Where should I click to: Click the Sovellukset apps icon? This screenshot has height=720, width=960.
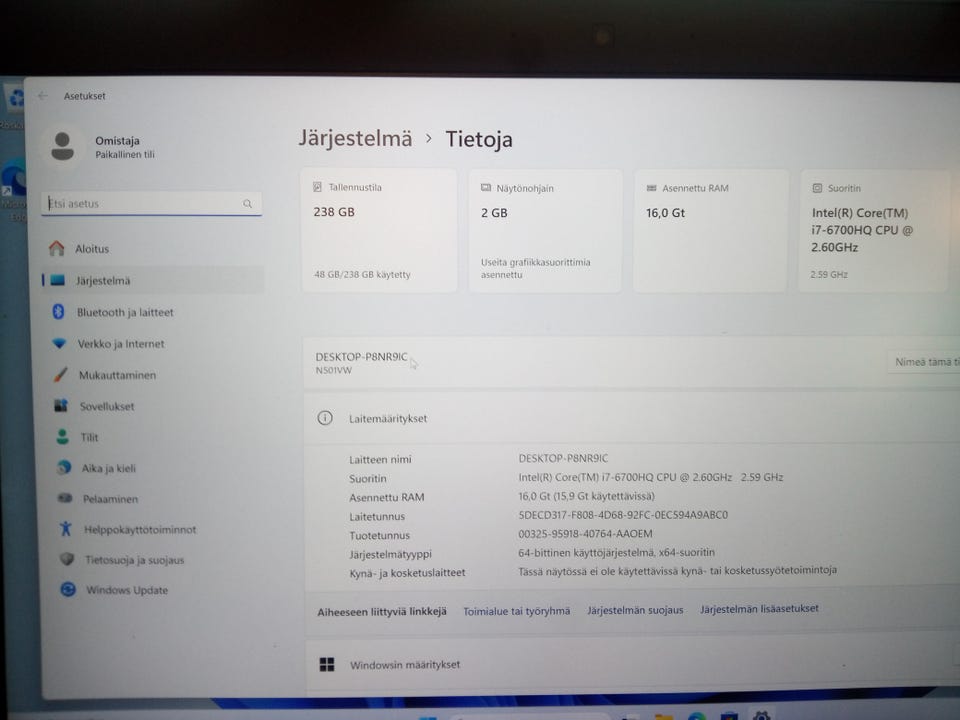tap(61, 406)
